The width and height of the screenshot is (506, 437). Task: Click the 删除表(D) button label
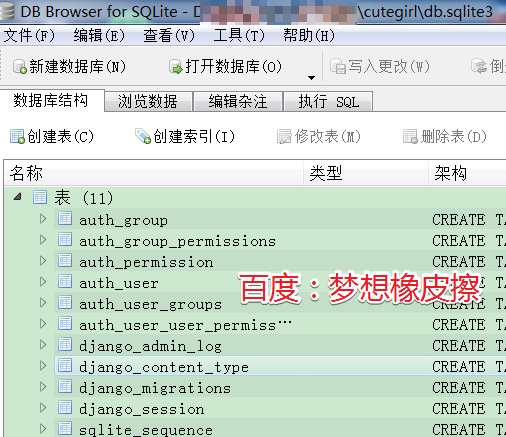(x=454, y=137)
